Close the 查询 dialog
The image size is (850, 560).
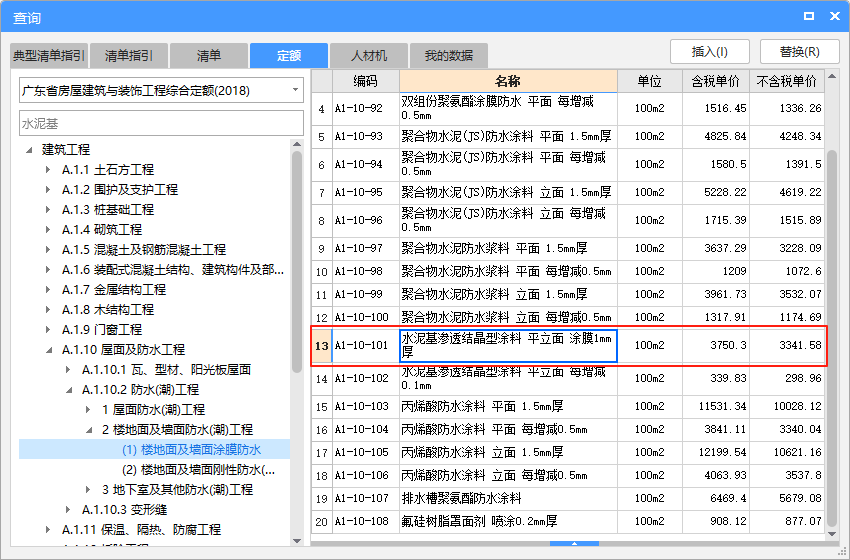(835, 16)
